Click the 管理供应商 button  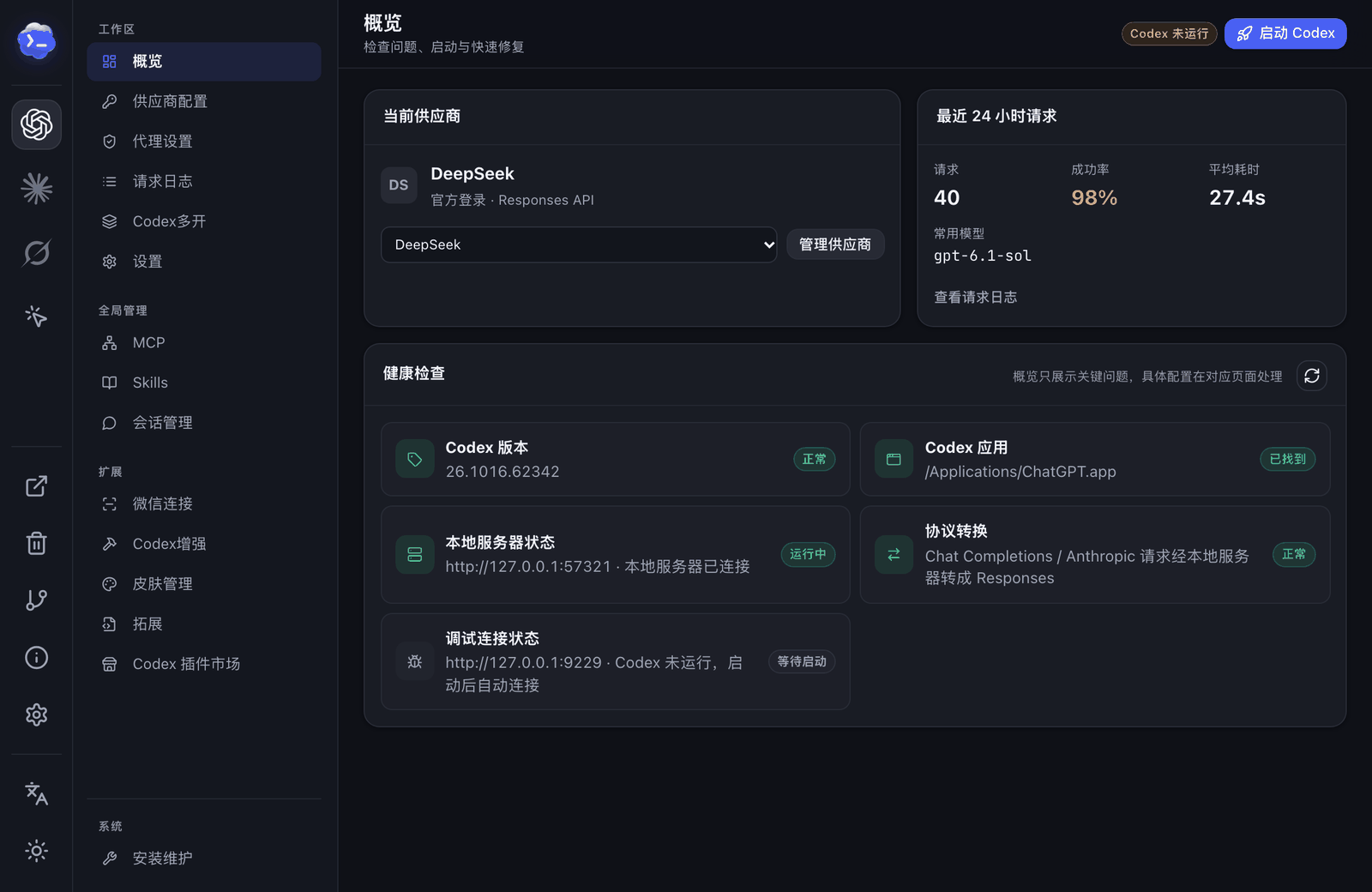835,244
